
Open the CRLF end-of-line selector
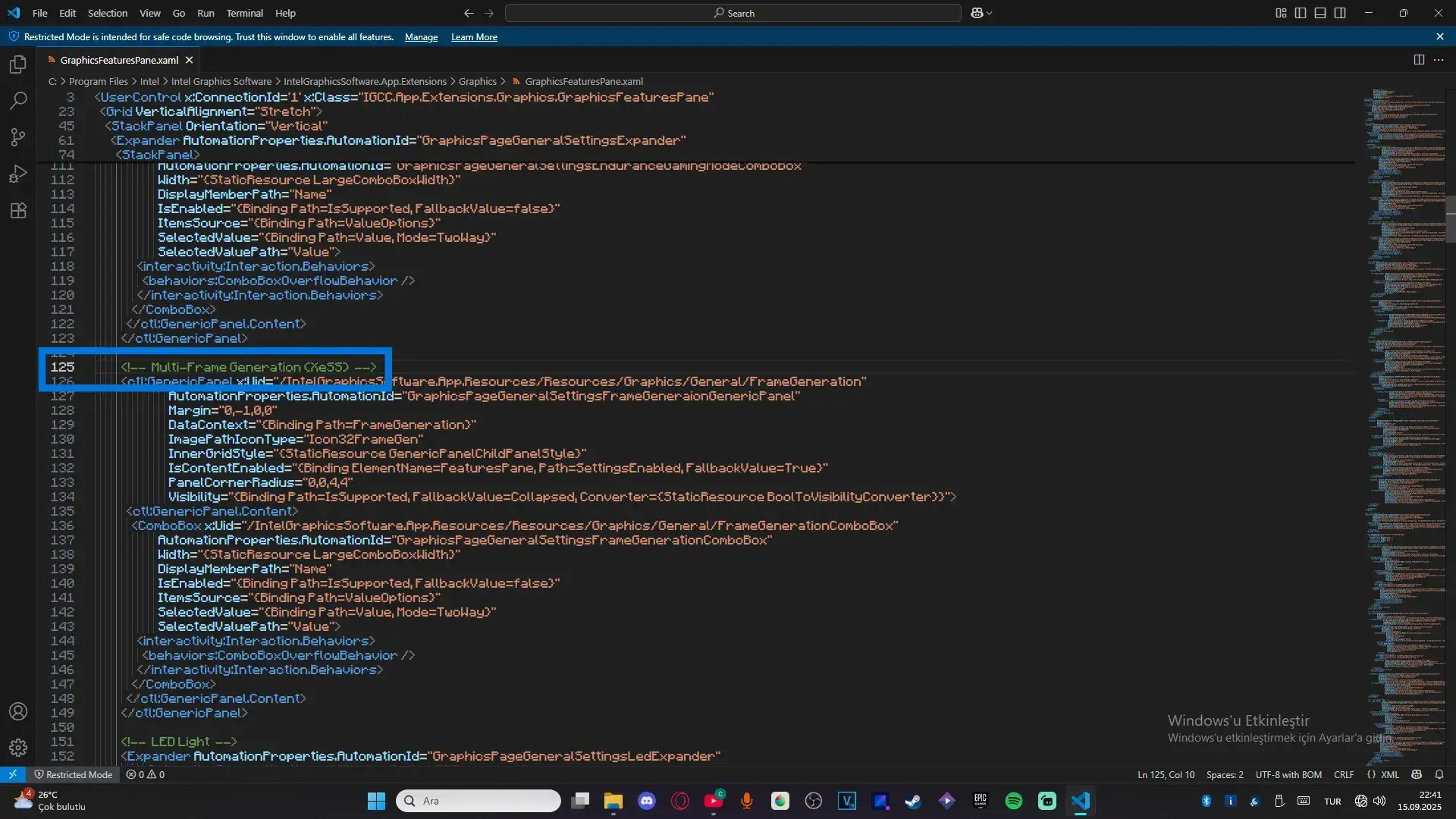pyautogui.click(x=1344, y=774)
